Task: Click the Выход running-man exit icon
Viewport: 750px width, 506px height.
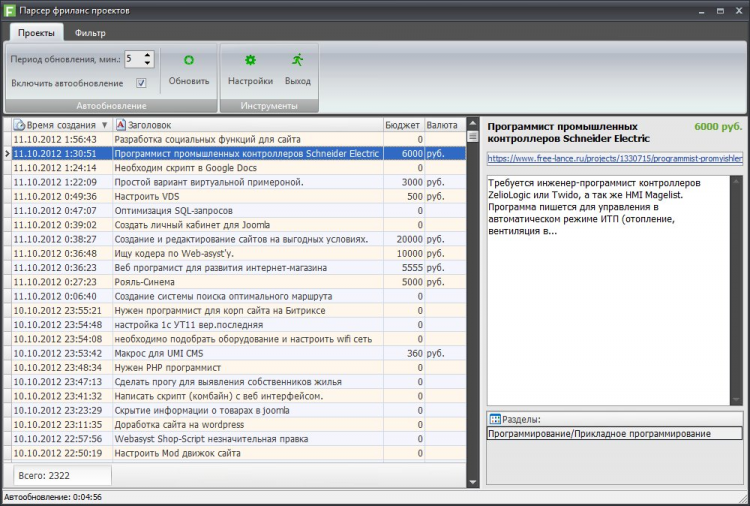Action: pos(297,61)
